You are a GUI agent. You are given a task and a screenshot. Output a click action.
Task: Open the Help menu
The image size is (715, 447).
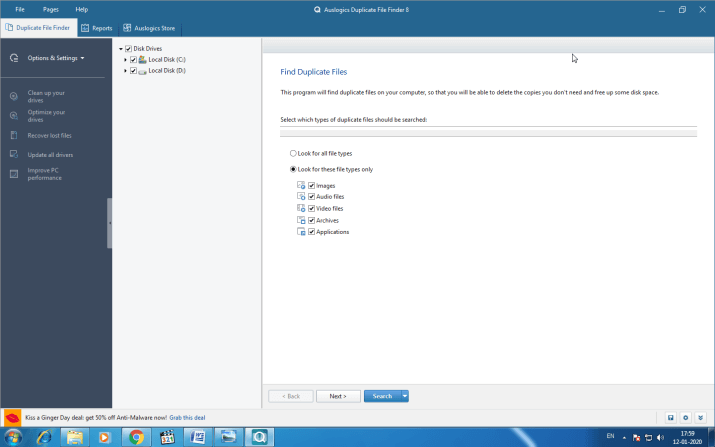click(x=82, y=9)
